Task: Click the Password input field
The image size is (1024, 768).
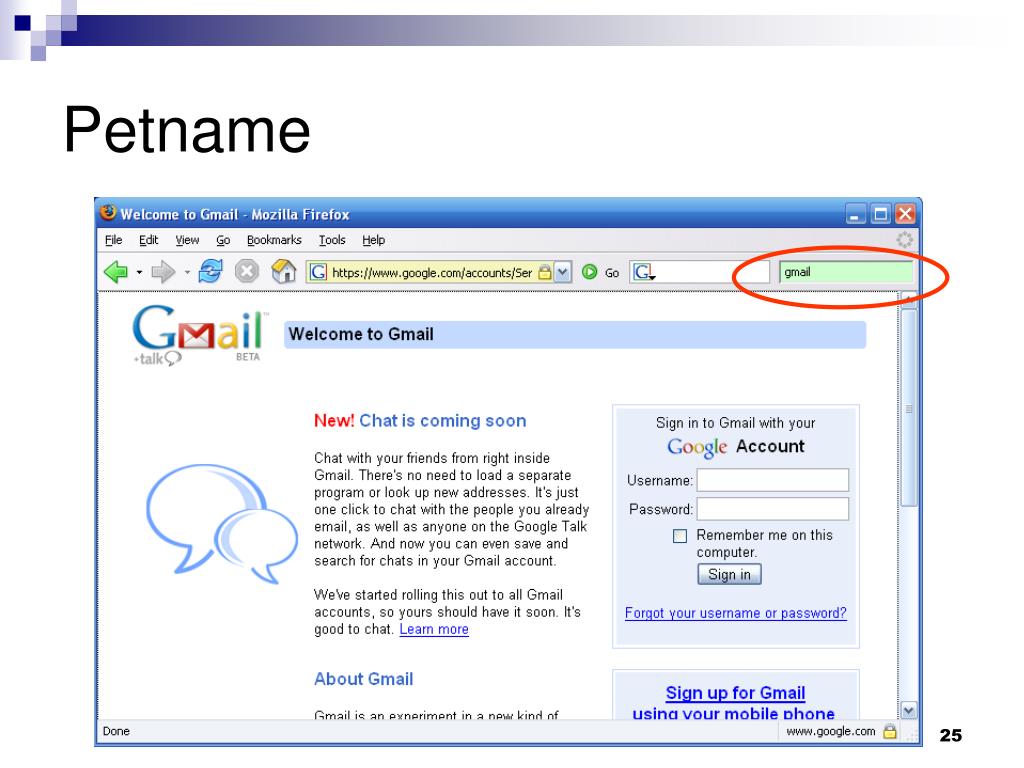Action: [773, 509]
